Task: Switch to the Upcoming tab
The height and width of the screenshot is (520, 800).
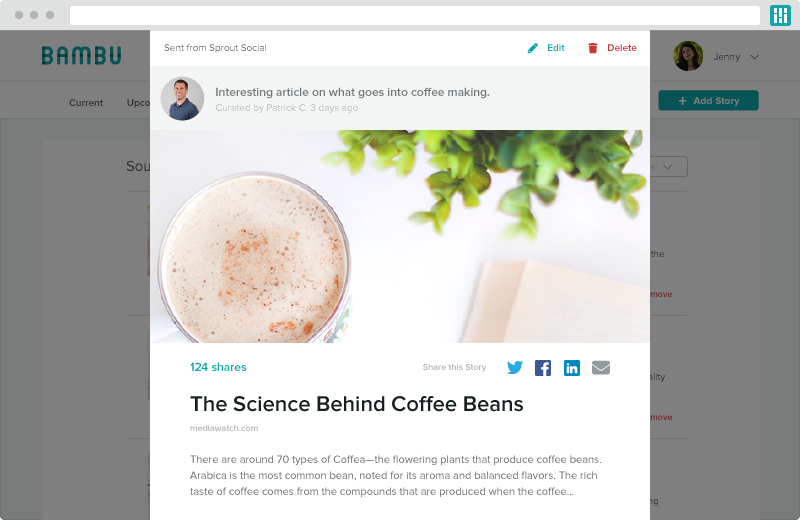Action: tap(138, 103)
